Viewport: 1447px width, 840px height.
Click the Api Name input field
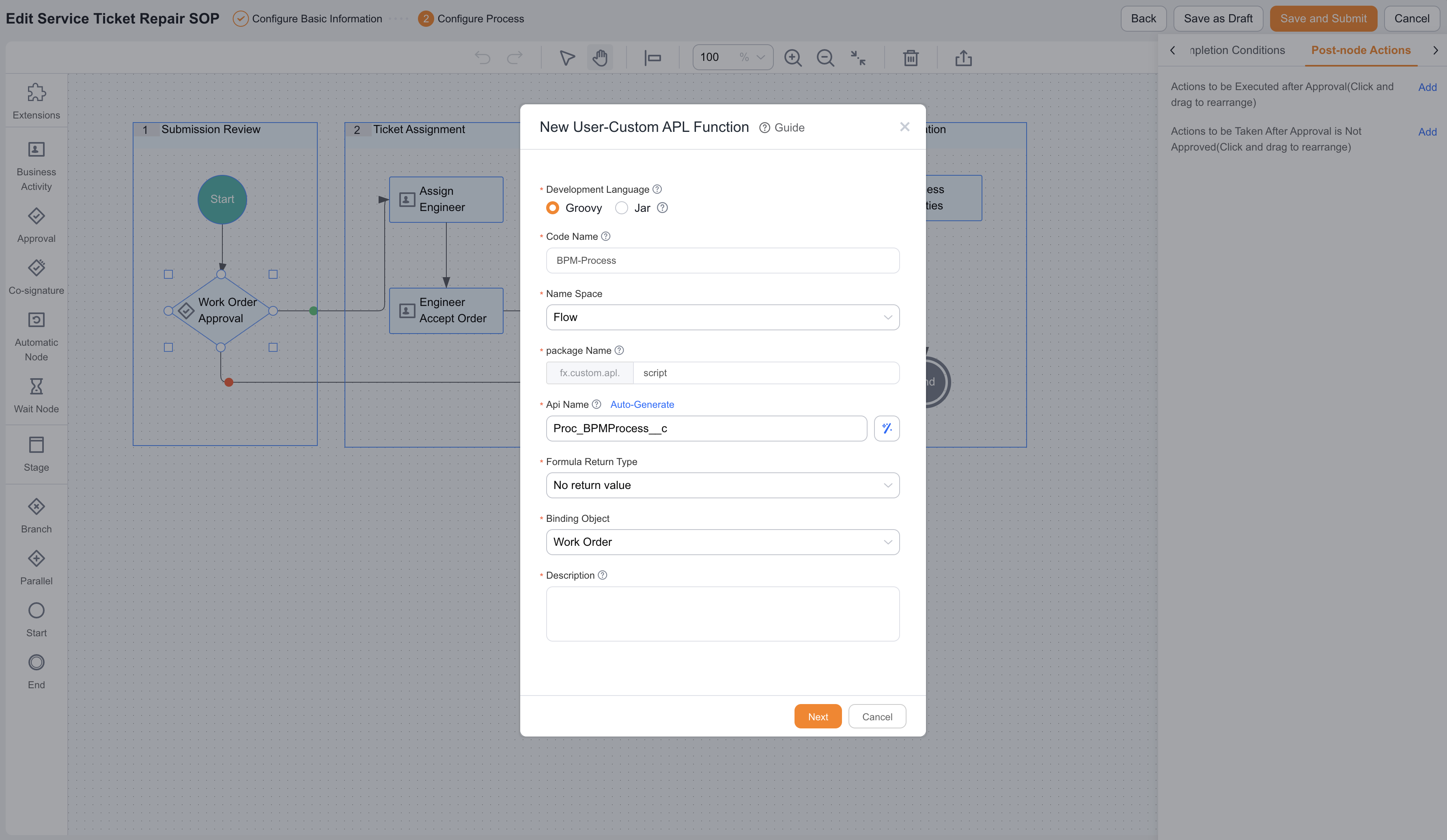pos(706,429)
